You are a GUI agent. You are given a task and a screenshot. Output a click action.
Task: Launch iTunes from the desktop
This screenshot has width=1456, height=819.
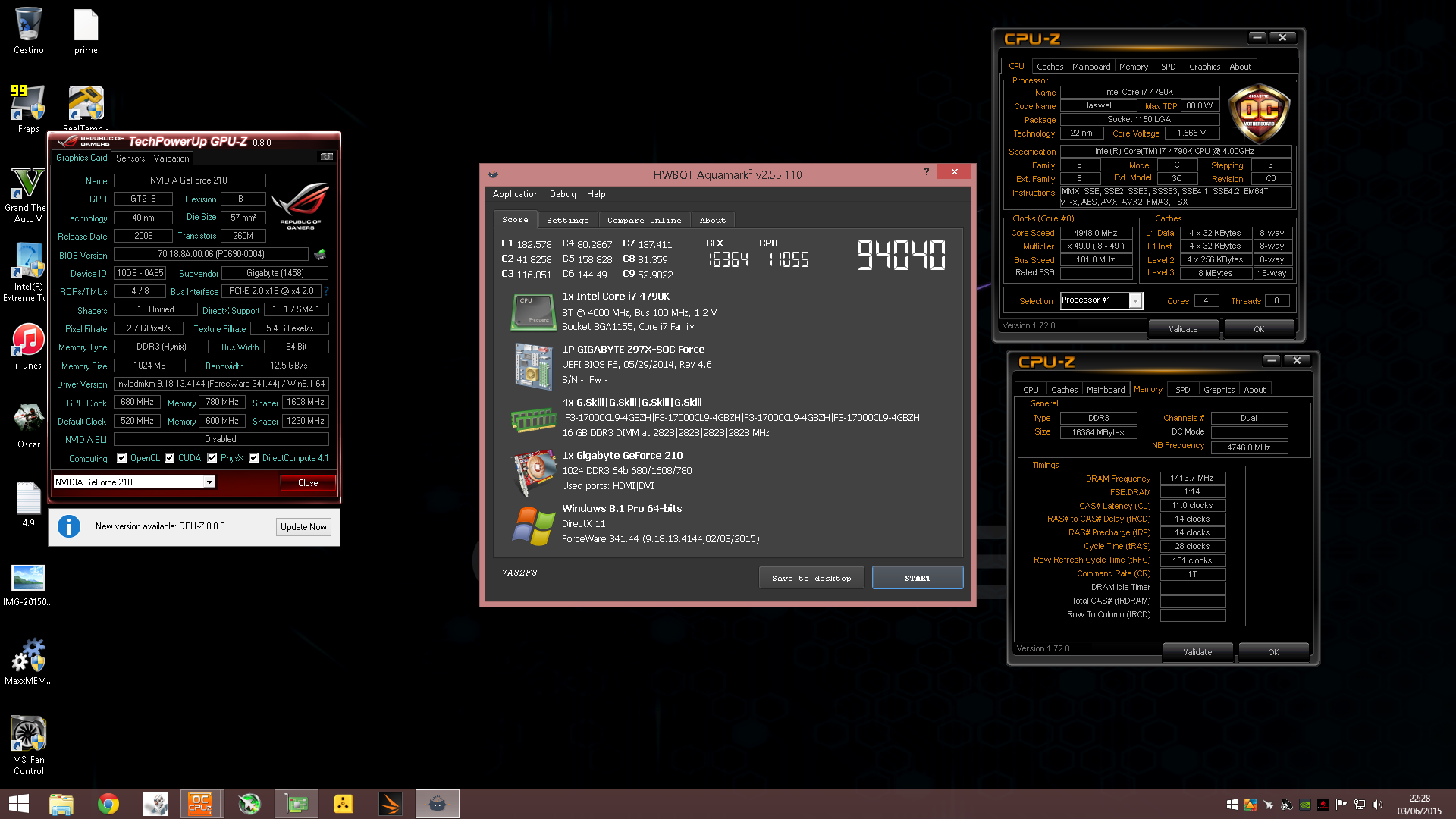tap(28, 347)
